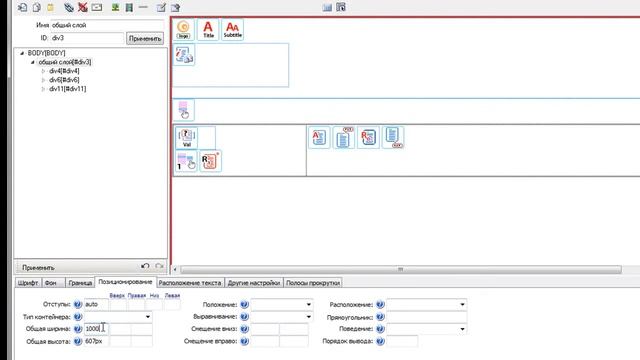The image size is (640, 360).
Task: Click the Имя field containing общий слой
Action: click(107, 25)
